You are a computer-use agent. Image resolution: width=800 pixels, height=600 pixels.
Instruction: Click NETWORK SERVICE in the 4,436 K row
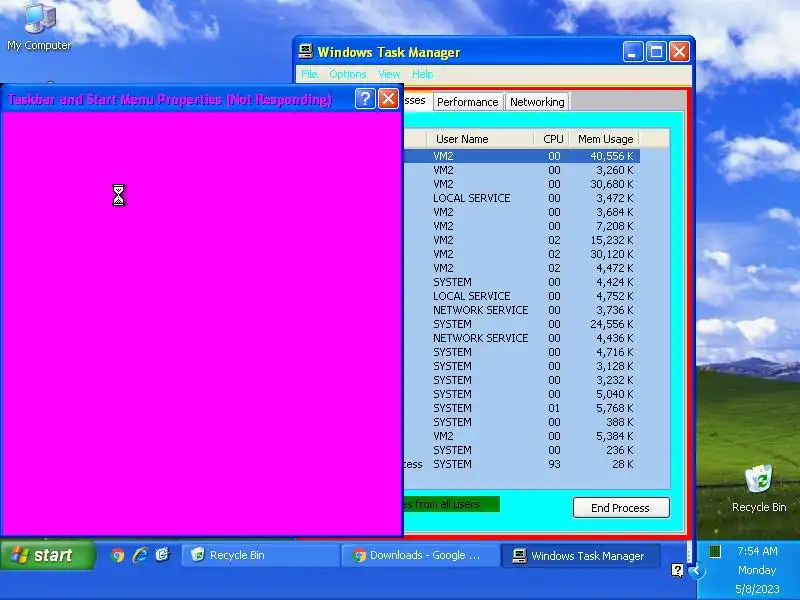coord(481,338)
